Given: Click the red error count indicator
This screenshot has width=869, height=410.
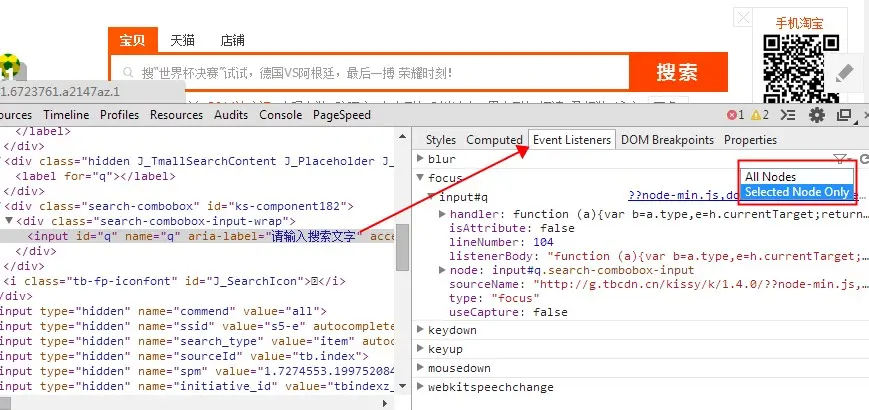Looking at the screenshot, I should [x=735, y=115].
